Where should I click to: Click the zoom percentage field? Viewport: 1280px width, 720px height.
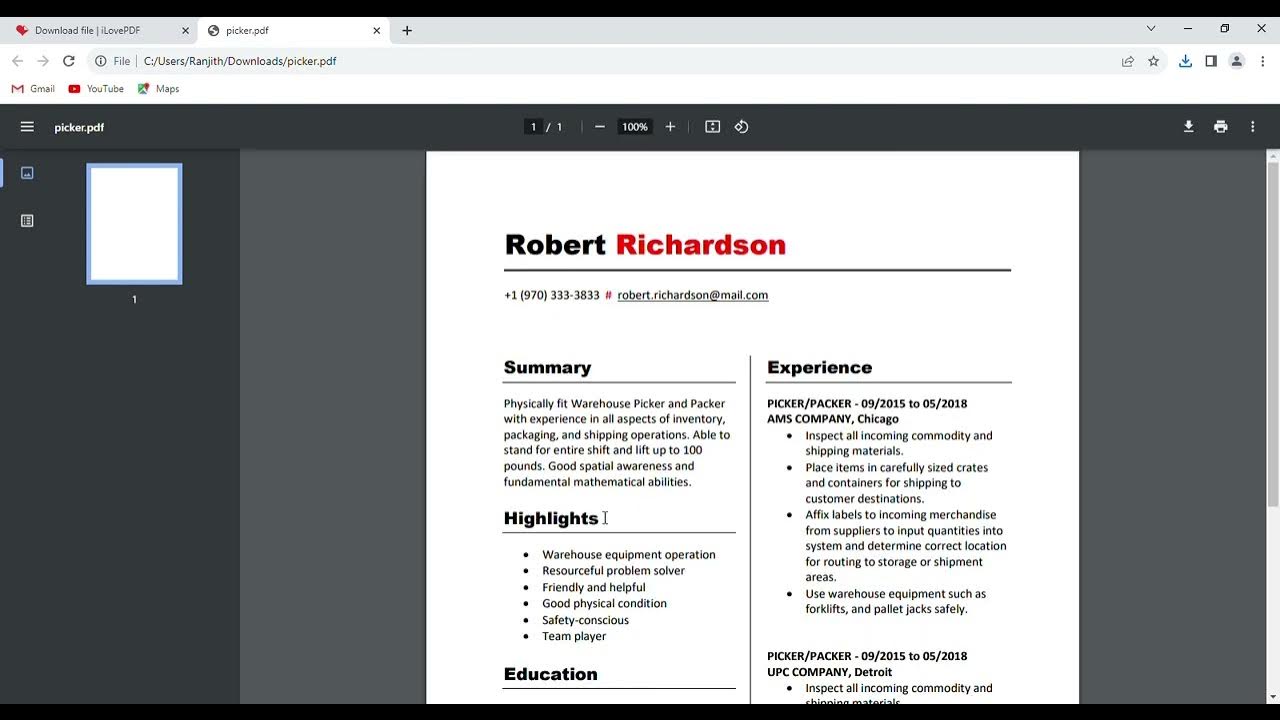635,127
